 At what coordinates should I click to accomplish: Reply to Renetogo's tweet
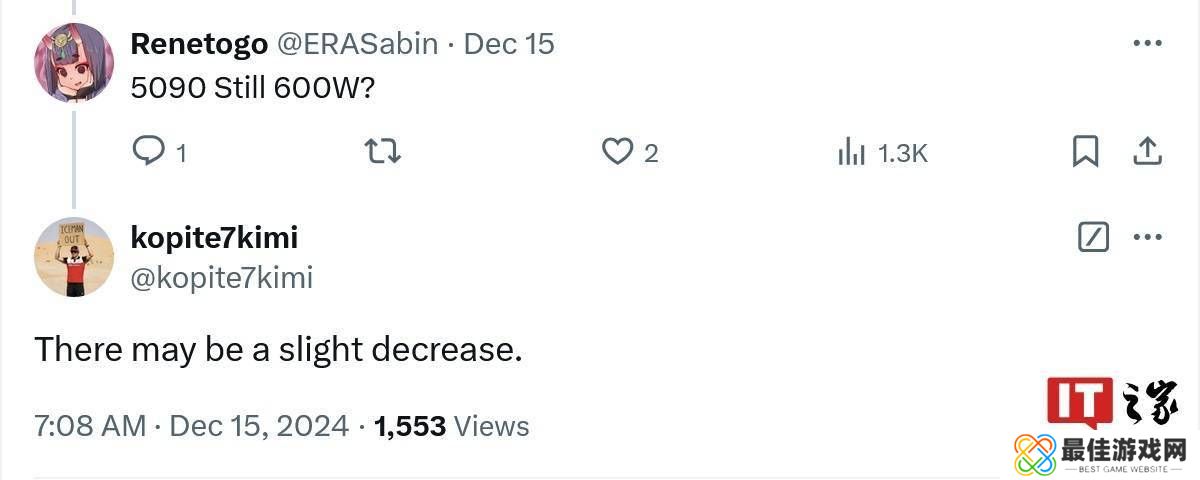pos(149,152)
